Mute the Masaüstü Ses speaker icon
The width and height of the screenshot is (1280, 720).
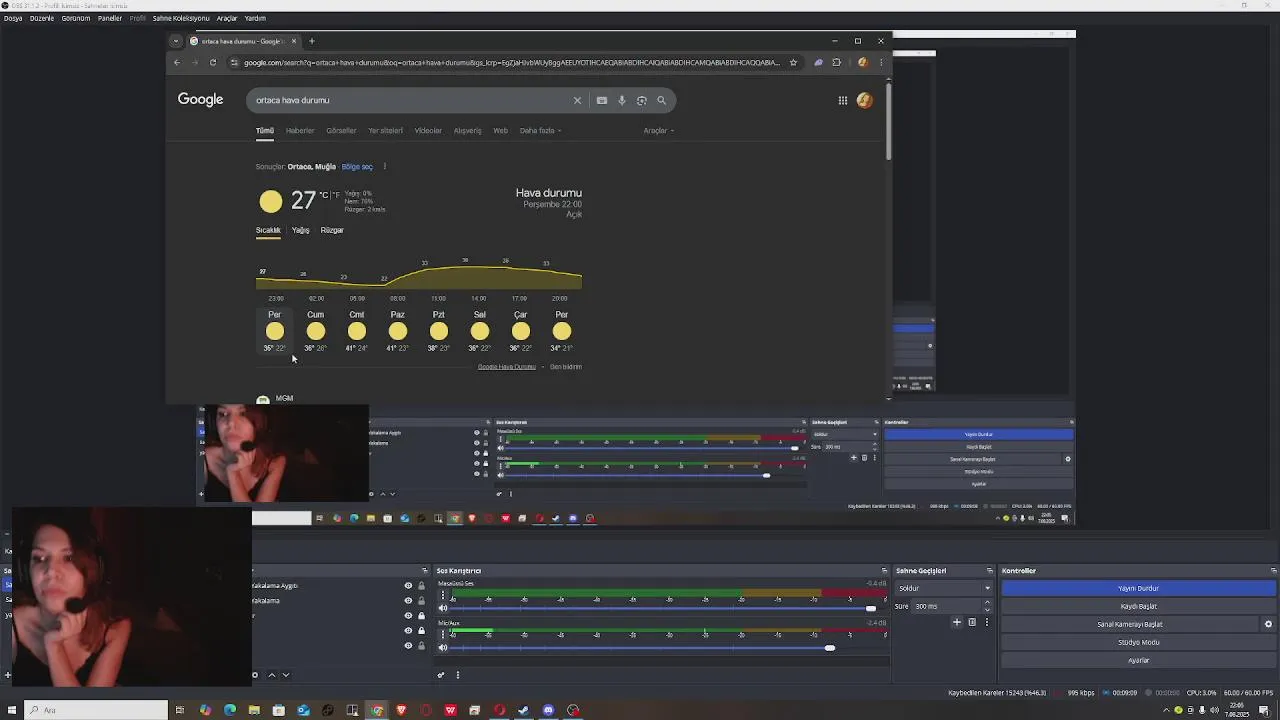point(443,608)
